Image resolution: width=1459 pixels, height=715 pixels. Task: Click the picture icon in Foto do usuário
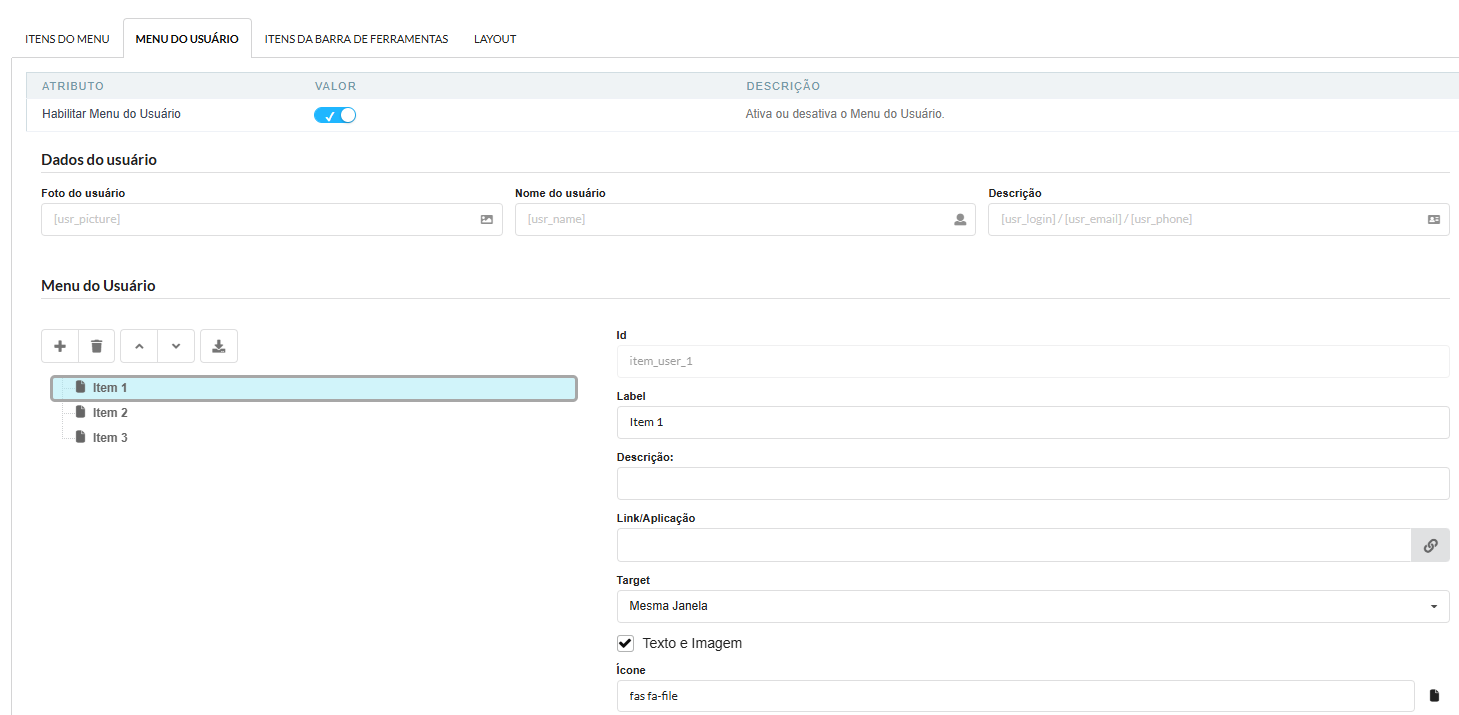click(487, 219)
